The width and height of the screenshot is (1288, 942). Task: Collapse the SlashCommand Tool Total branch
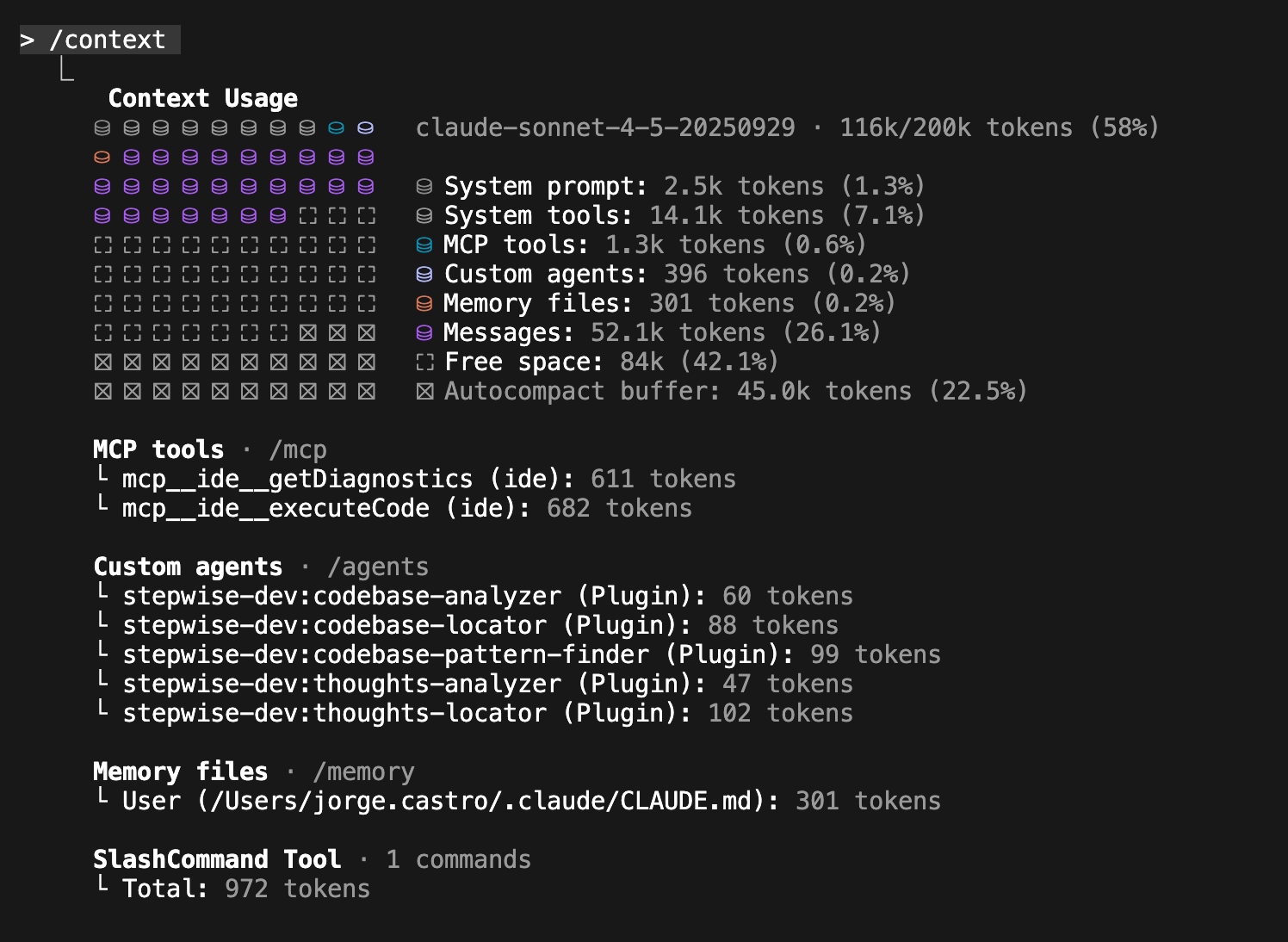coord(103,888)
